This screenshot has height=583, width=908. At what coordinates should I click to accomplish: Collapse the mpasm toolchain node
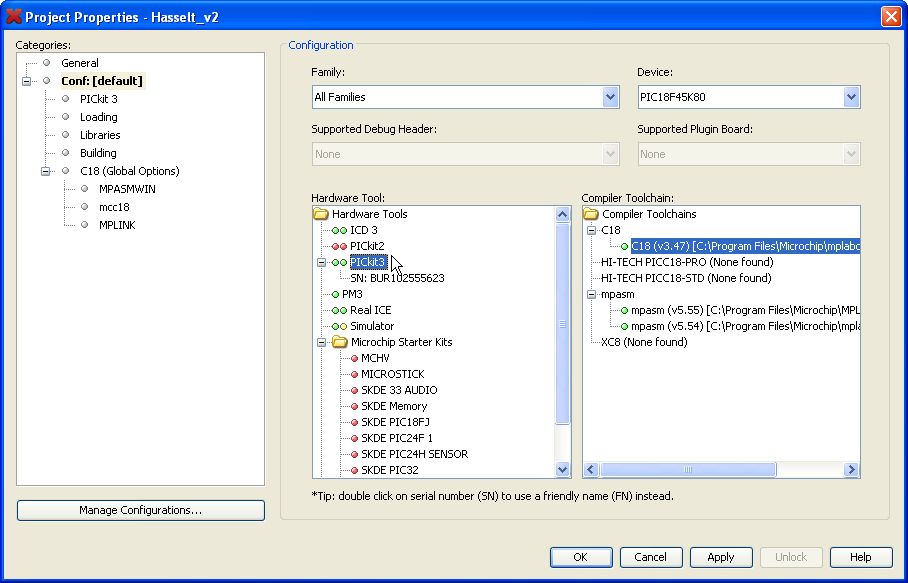(x=591, y=294)
